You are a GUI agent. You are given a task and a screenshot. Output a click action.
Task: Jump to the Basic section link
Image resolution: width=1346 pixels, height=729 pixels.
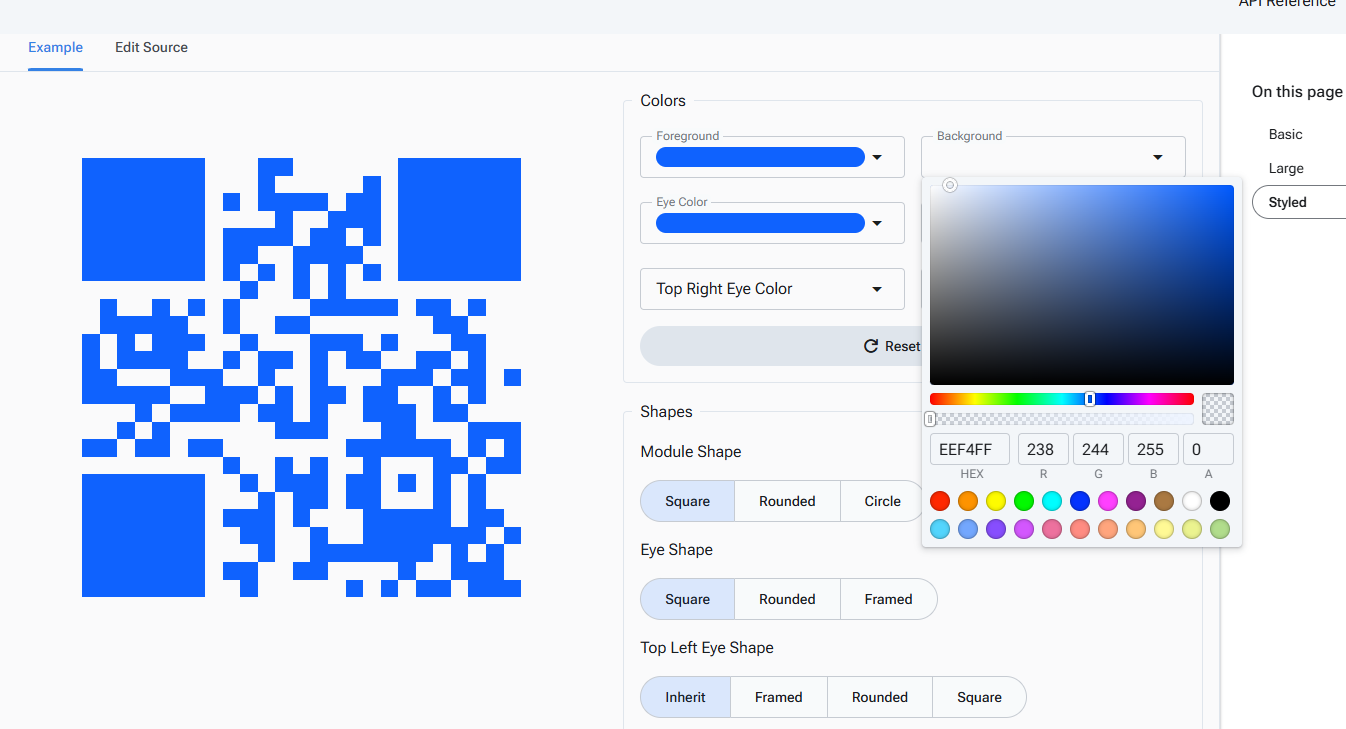[1285, 134]
